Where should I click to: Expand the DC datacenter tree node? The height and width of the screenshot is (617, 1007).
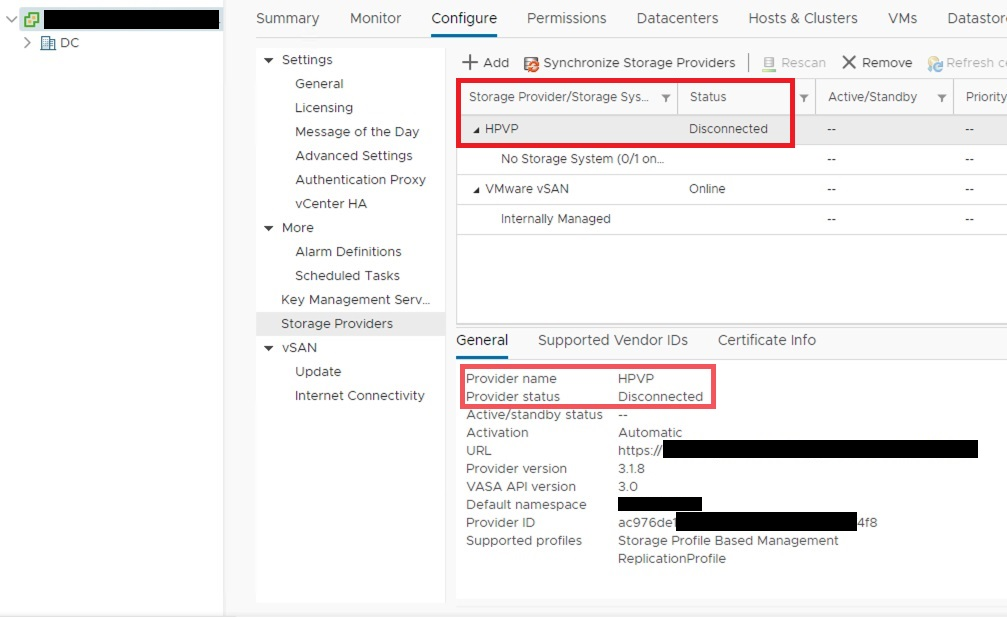(x=27, y=43)
